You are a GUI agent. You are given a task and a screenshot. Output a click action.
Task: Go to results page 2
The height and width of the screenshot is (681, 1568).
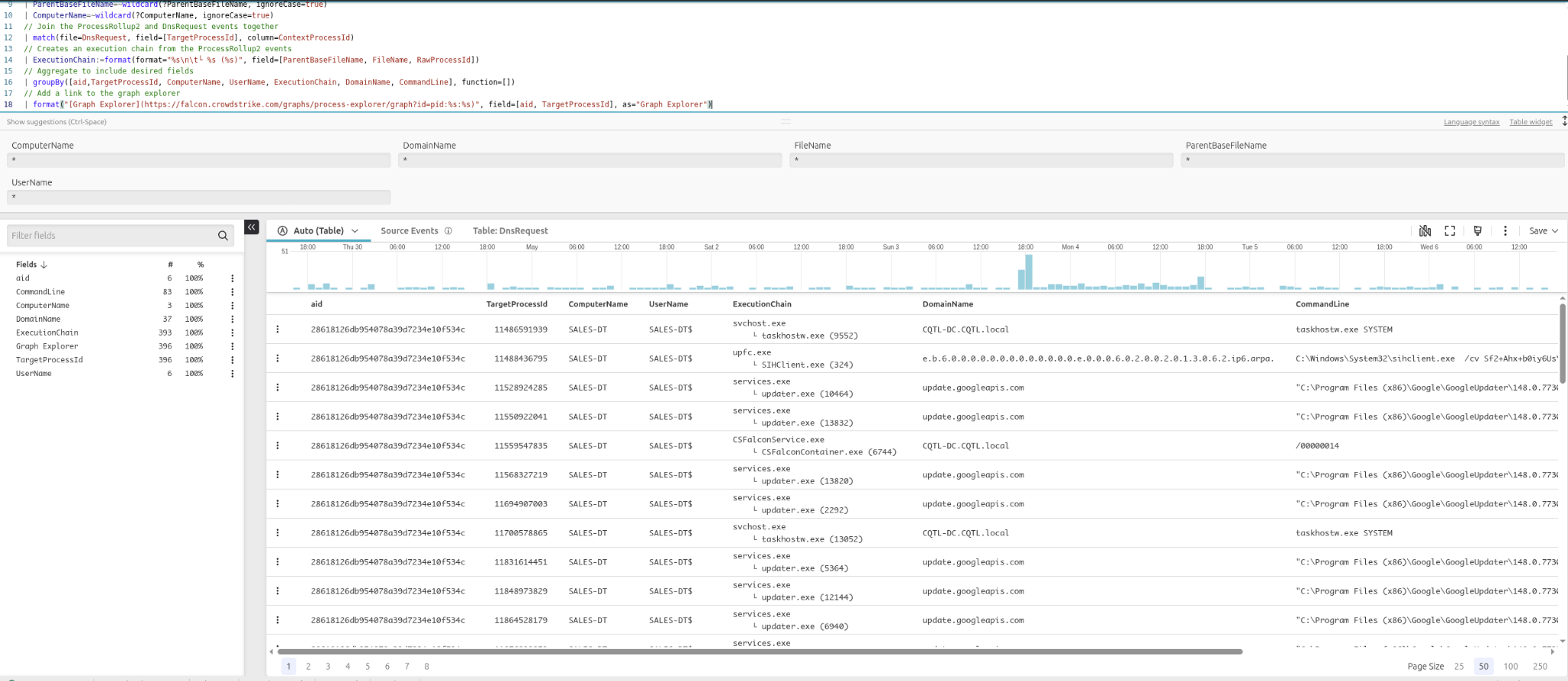pos(309,666)
